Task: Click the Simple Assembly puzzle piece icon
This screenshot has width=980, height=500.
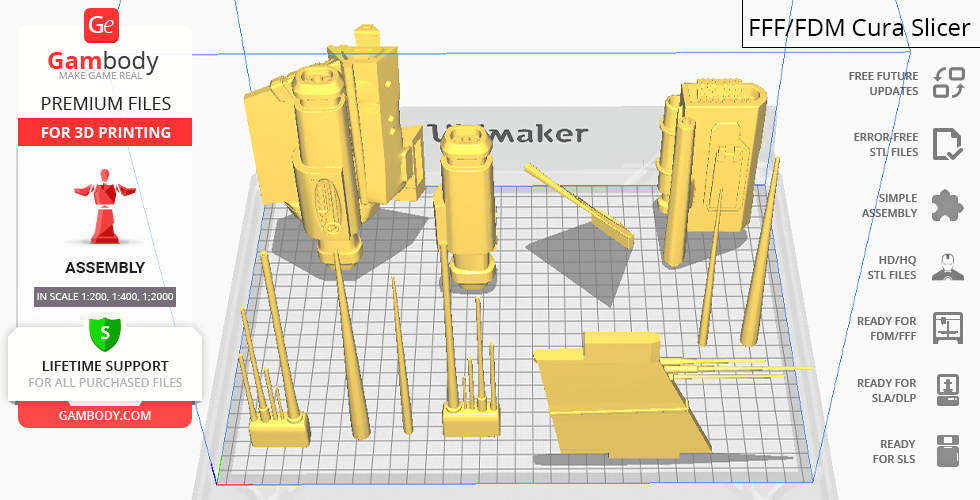Action: point(947,206)
